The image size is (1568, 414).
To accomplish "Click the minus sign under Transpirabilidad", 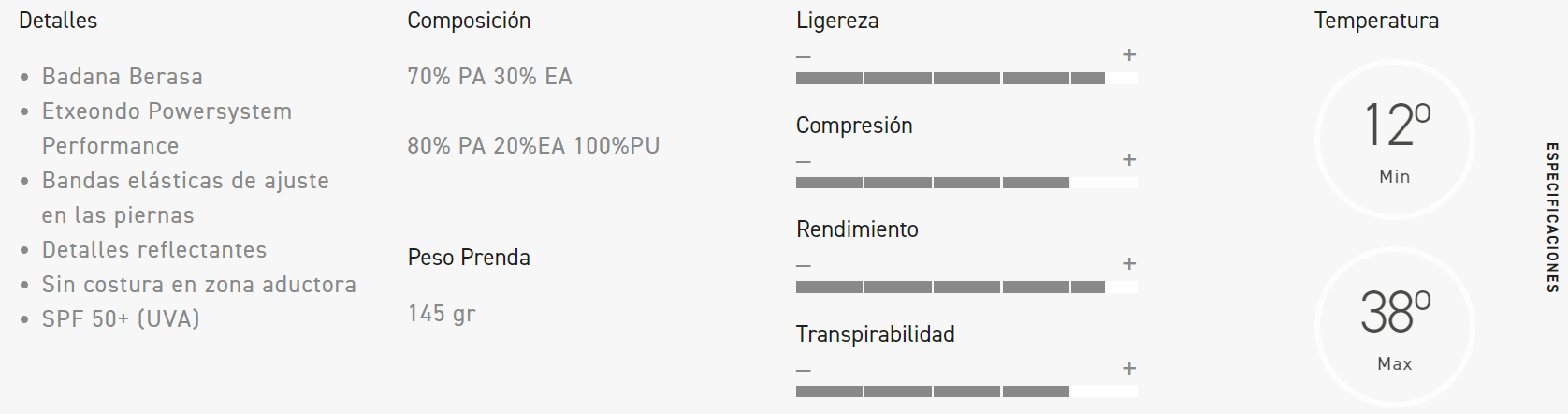I will tap(803, 370).
